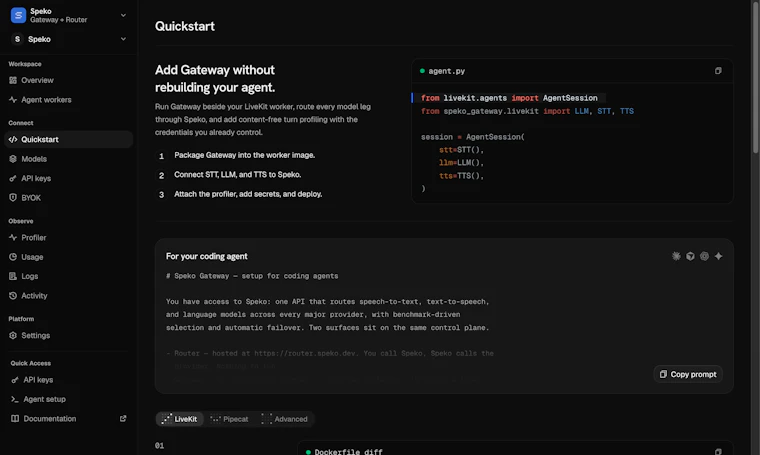
Task: Copy the Dockerfile diff code snippet
Action: point(718,452)
